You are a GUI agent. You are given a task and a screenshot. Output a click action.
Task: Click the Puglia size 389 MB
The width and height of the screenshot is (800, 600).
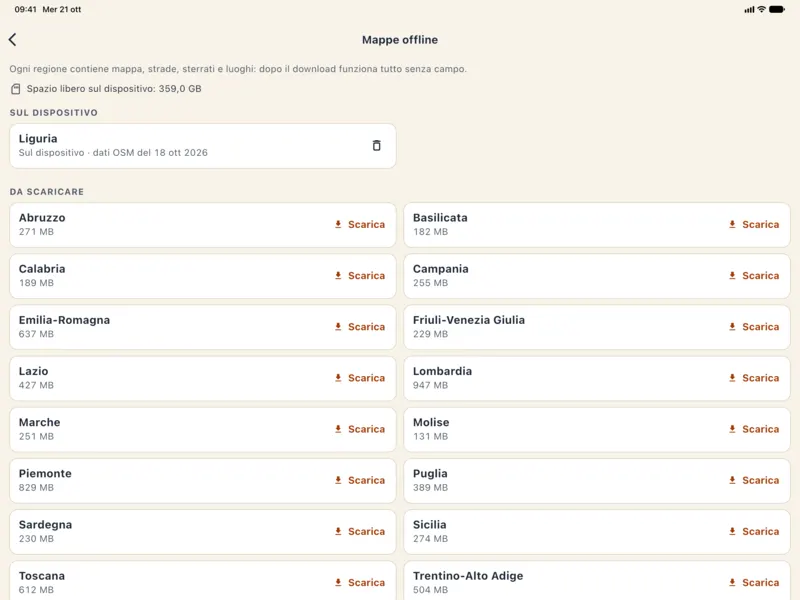click(x=431, y=487)
